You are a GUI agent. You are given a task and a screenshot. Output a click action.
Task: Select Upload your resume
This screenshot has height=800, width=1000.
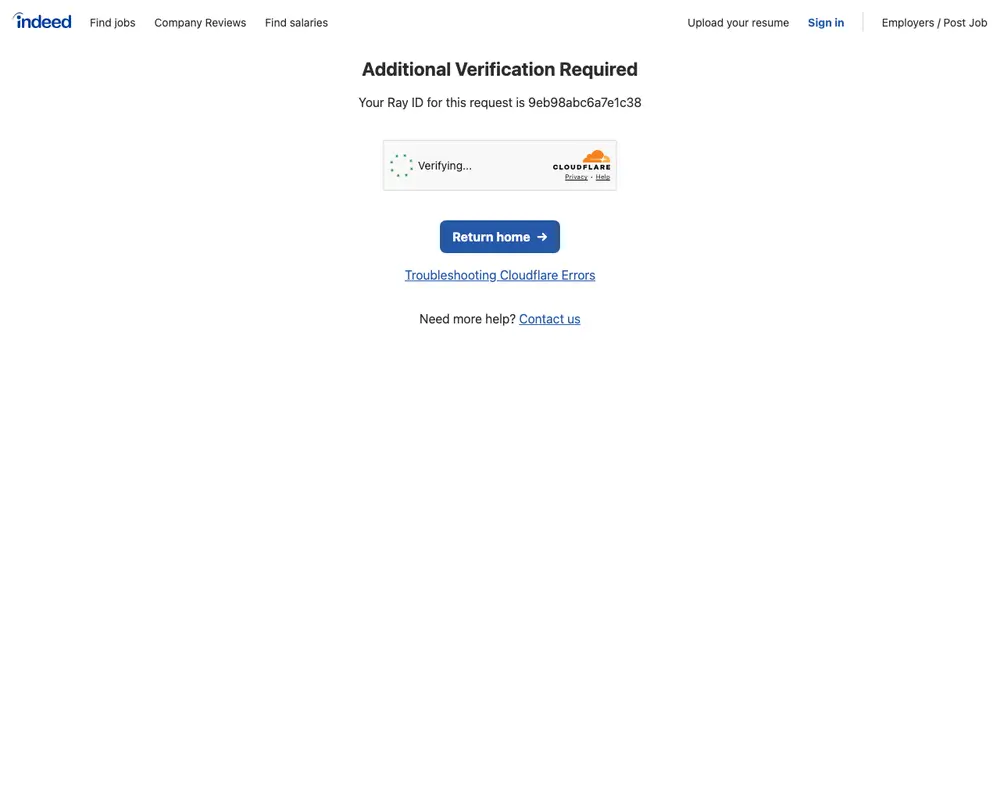pyautogui.click(x=738, y=22)
